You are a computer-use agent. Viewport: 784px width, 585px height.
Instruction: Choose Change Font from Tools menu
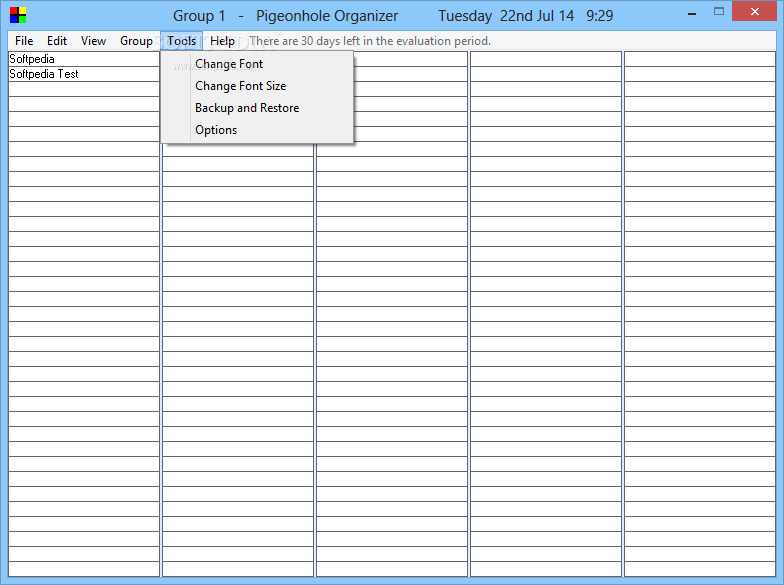[x=258, y=64]
